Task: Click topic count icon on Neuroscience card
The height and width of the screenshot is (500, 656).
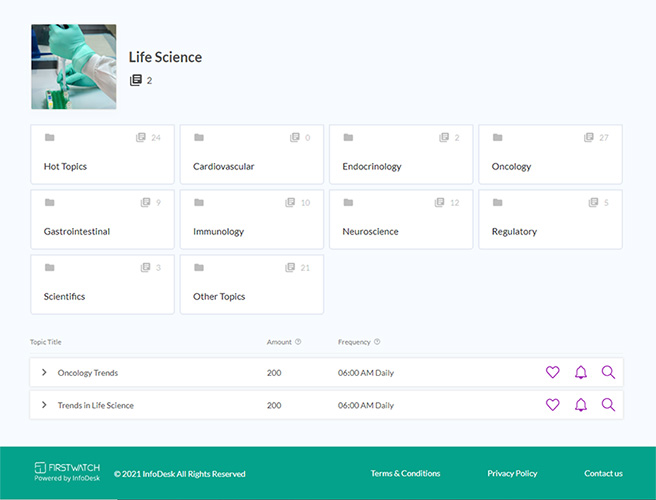Action: point(439,203)
